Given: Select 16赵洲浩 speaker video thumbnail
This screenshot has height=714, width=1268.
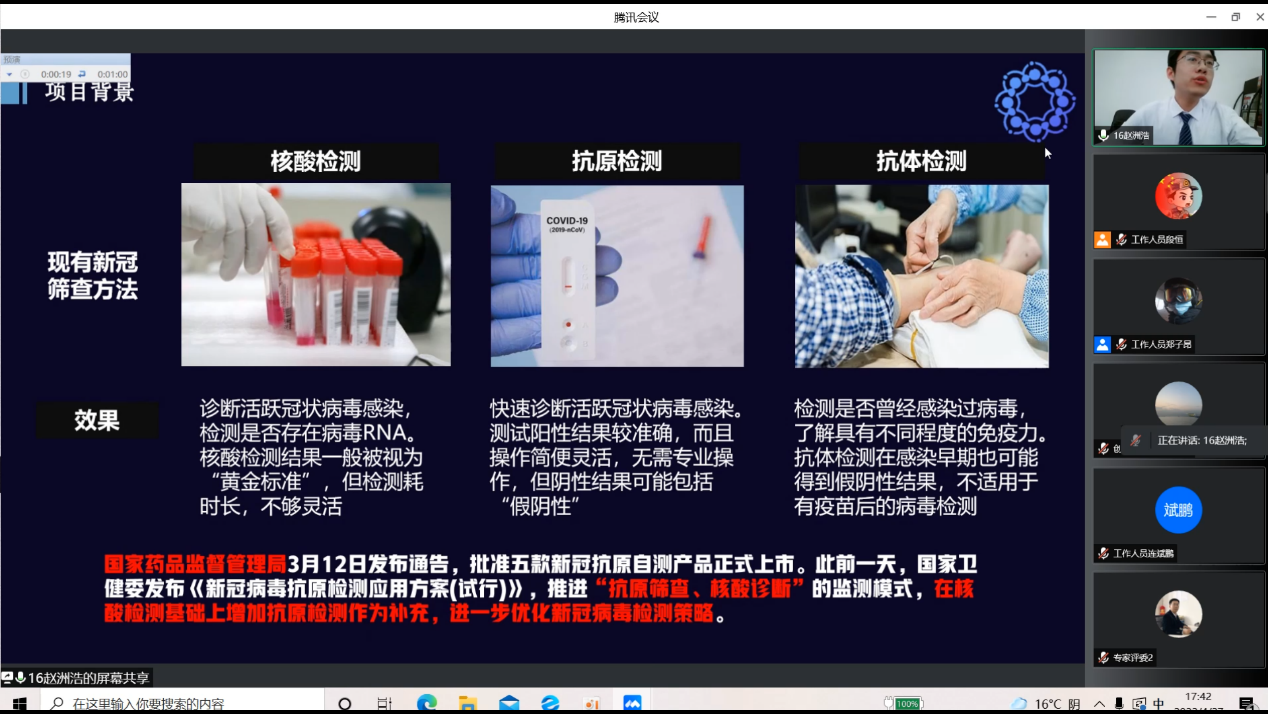Looking at the screenshot, I should tap(1178, 97).
